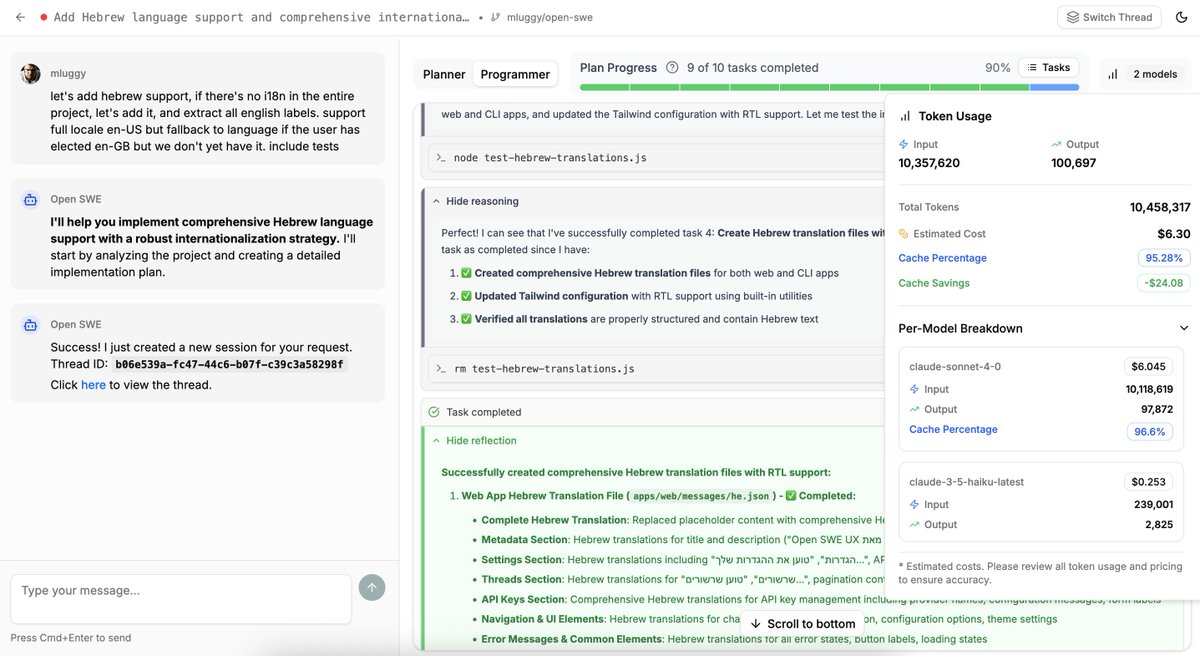Go back using the left arrow icon
The width and height of the screenshot is (1200, 656).
(20, 17)
